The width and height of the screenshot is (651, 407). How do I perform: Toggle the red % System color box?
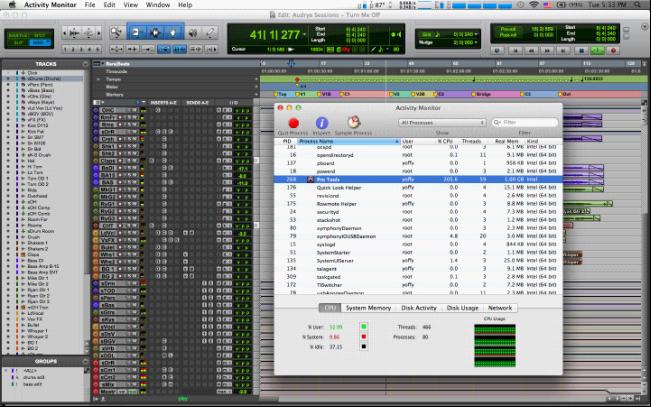[364, 337]
